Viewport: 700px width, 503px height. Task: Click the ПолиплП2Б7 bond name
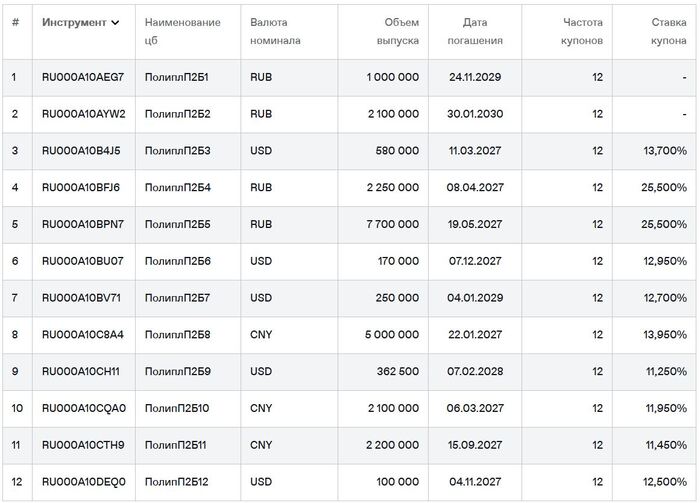point(178,298)
